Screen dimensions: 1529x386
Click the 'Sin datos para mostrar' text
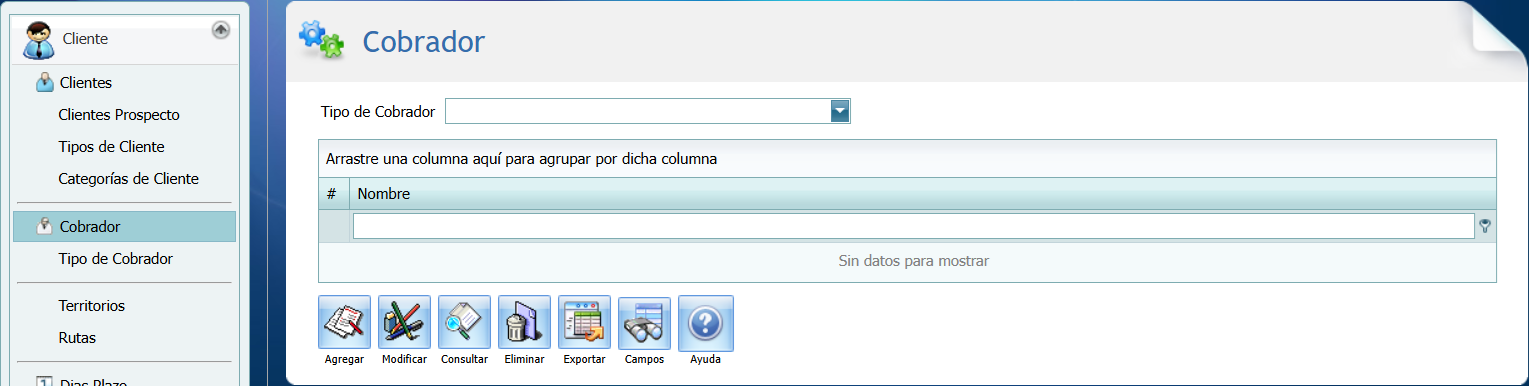coord(913,261)
